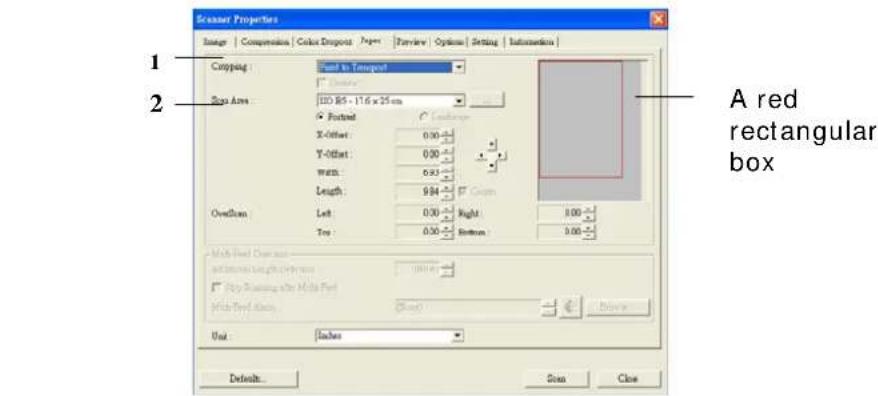This screenshot has width=878, height=396.
Task: Open the Cropping dropdown list
Action: [x=459, y=67]
